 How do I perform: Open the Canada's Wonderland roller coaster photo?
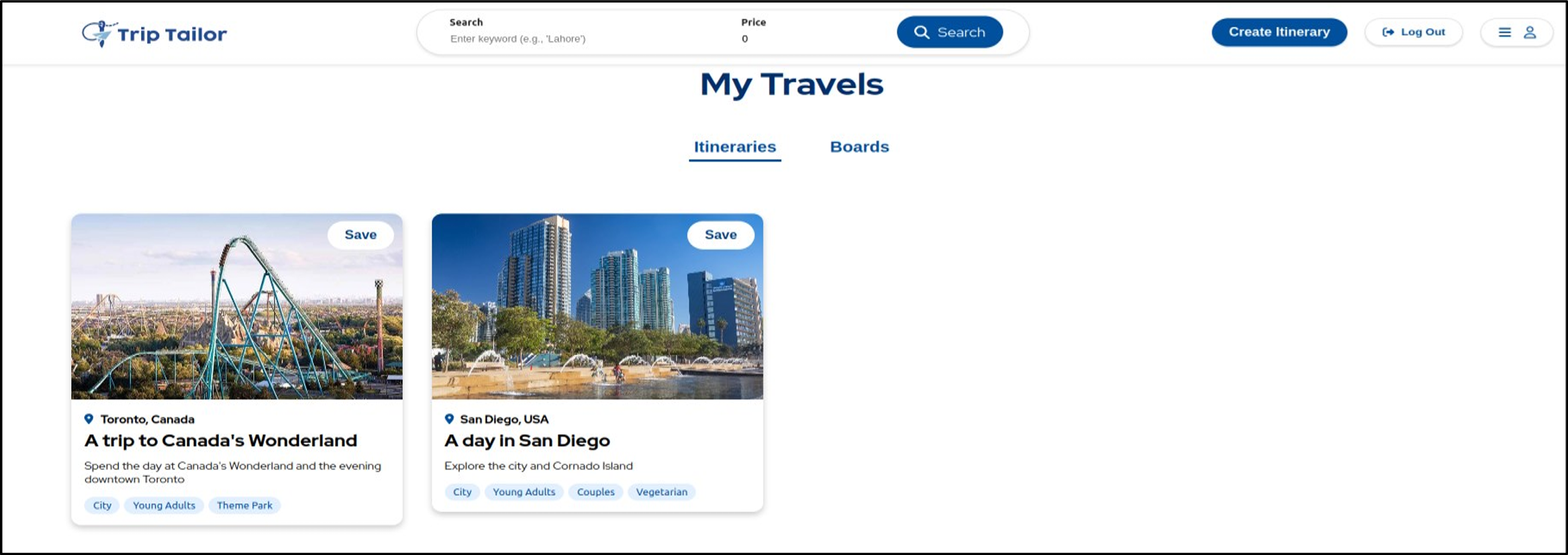tap(237, 307)
